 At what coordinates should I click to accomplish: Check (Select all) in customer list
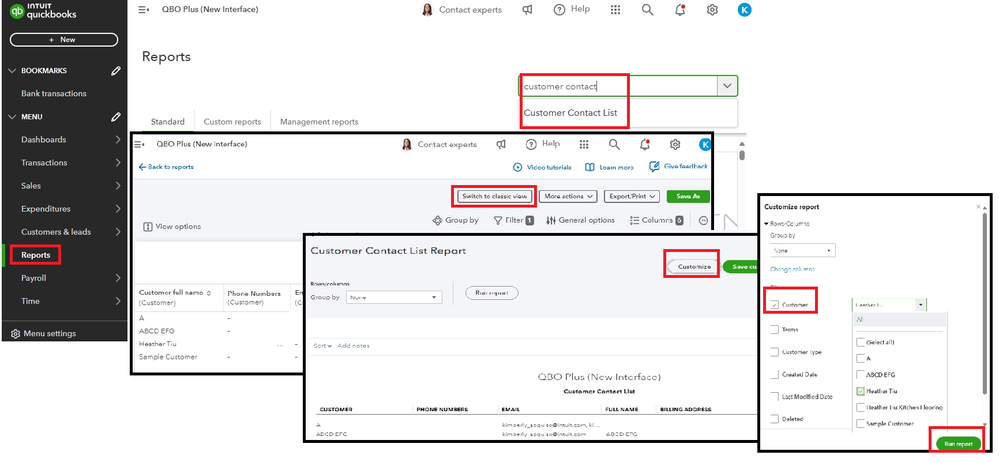click(861, 342)
